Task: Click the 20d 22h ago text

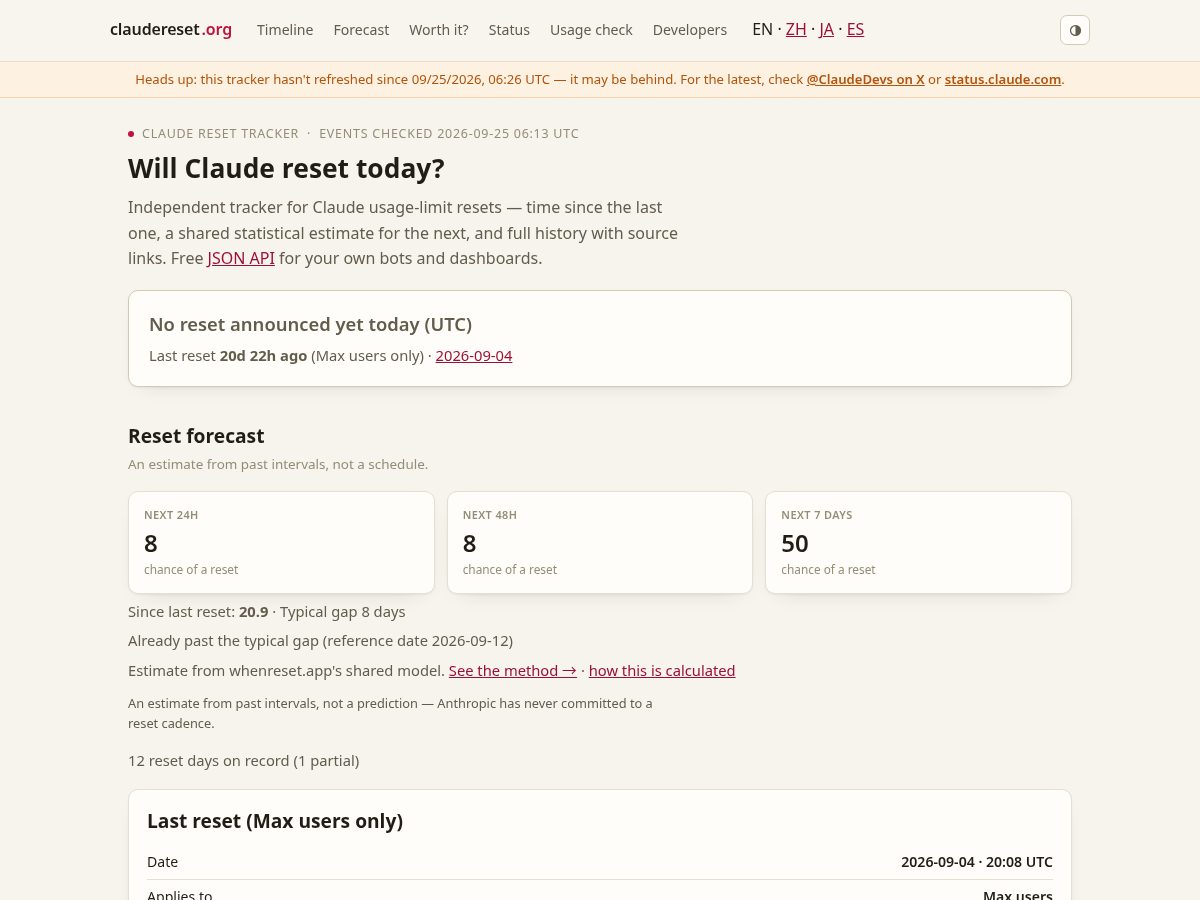Action: pyautogui.click(x=263, y=355)
